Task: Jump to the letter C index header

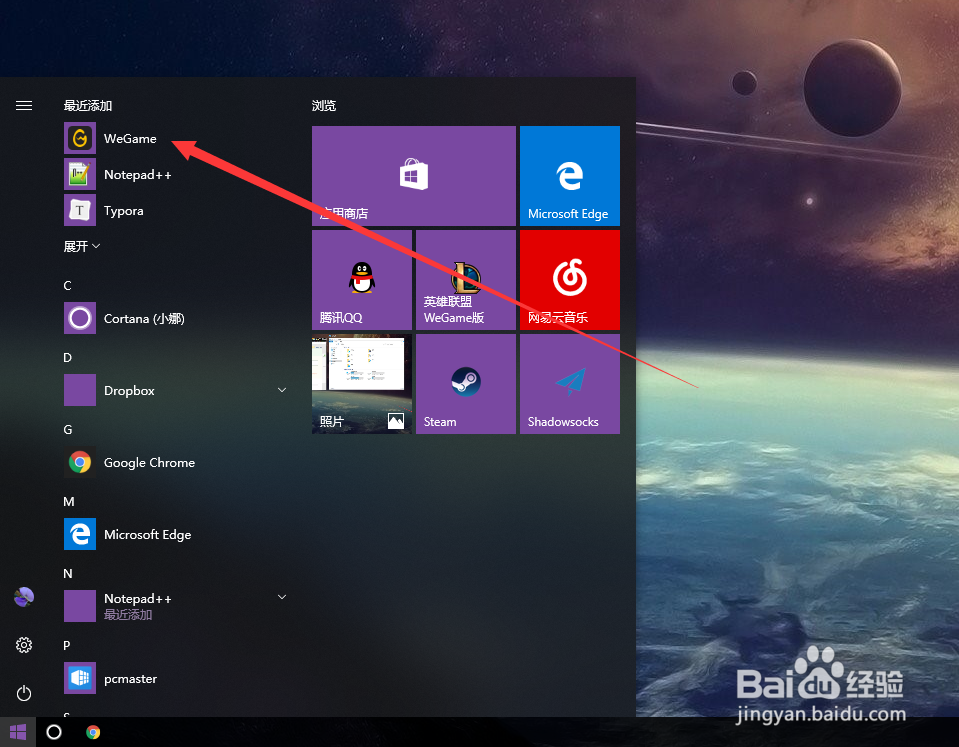Action: [67, 286]
